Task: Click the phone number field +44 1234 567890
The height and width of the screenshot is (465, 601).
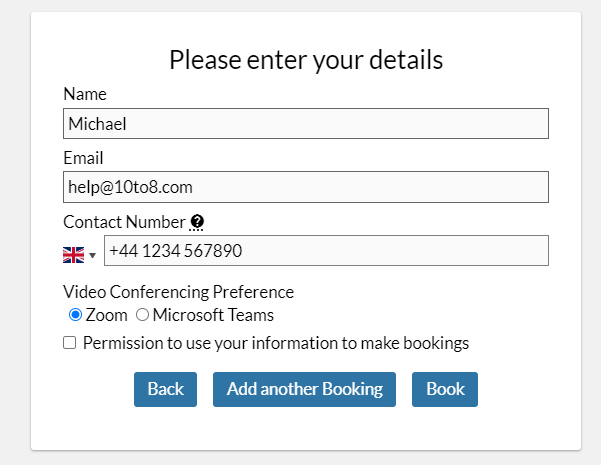Action: [326, 251]
